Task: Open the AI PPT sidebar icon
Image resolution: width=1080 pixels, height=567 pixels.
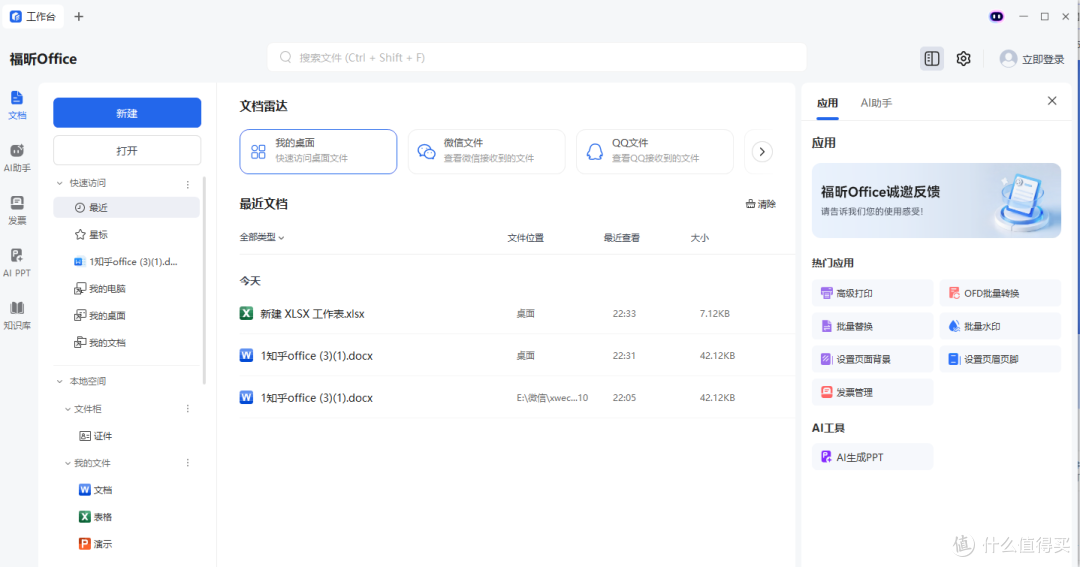Action: [x=17, y=262]
